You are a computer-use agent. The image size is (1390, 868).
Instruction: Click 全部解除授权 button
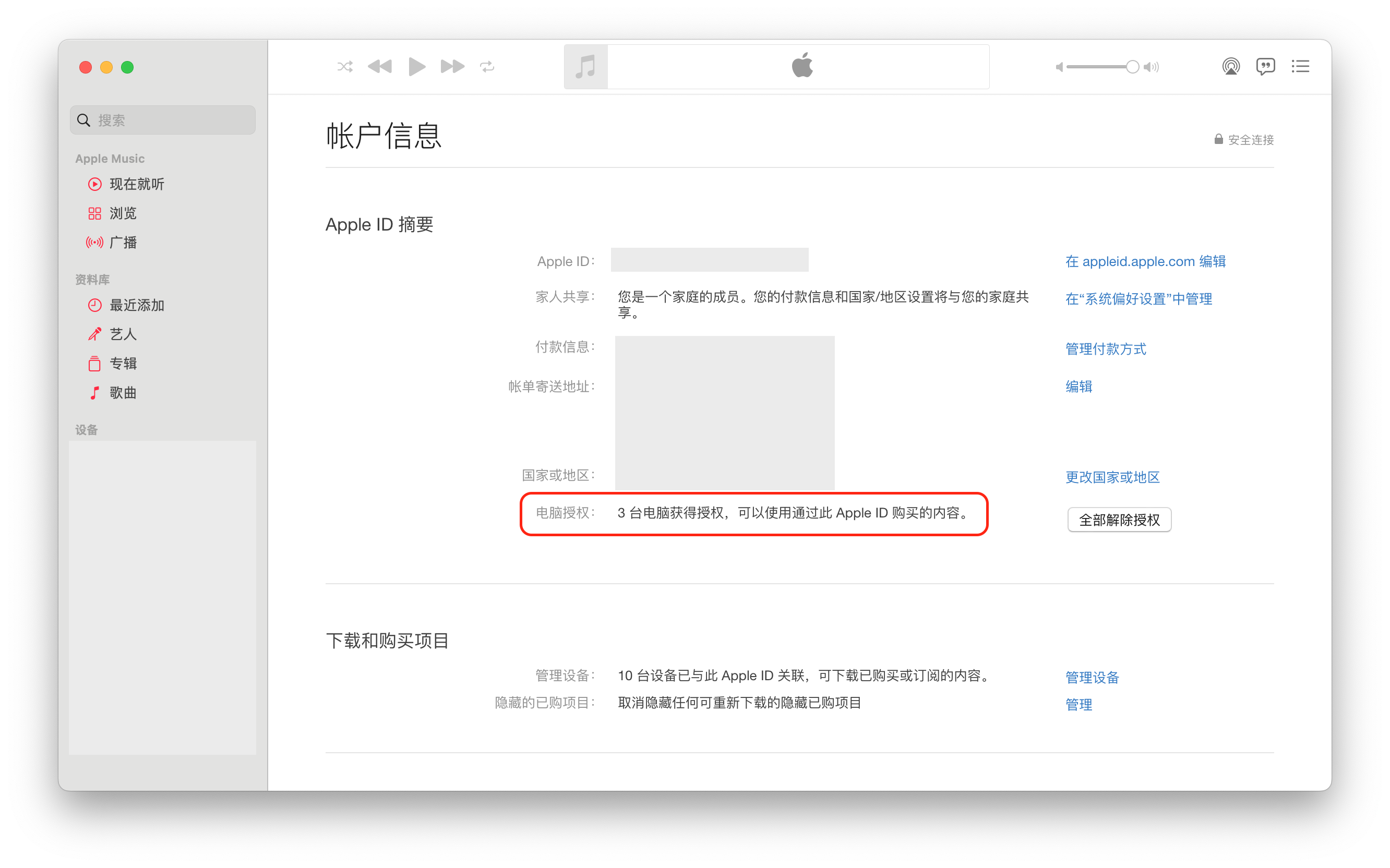1119,520
